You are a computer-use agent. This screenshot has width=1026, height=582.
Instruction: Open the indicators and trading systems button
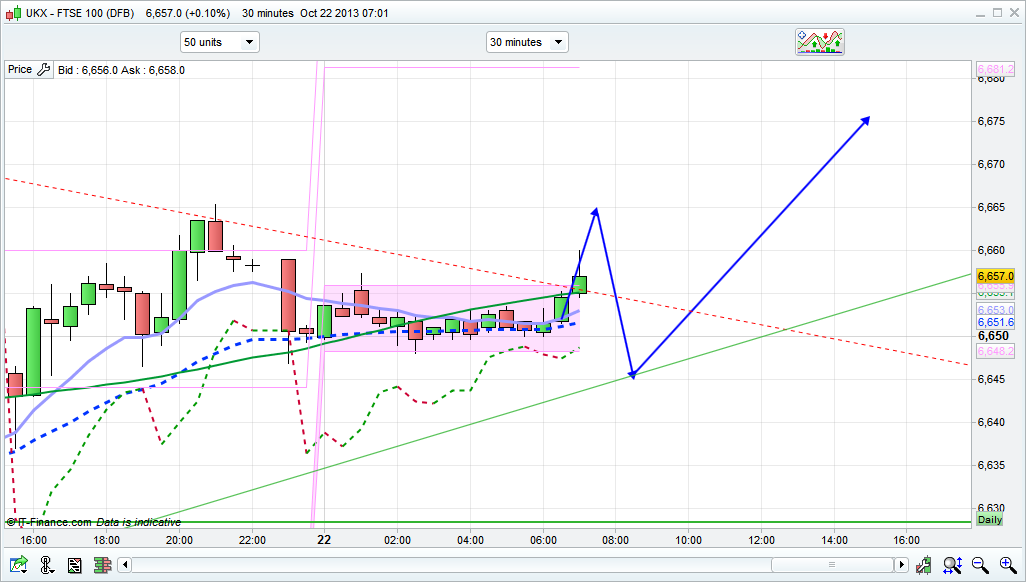(x=820, y=42)
